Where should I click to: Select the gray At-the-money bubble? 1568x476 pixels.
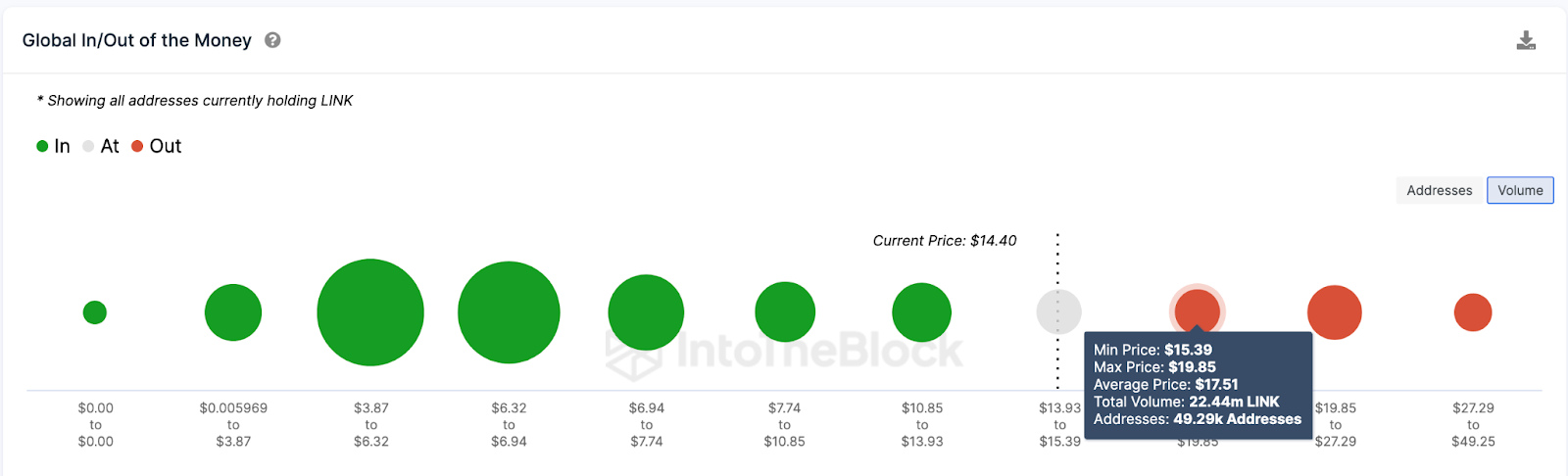pos(1059,312)
